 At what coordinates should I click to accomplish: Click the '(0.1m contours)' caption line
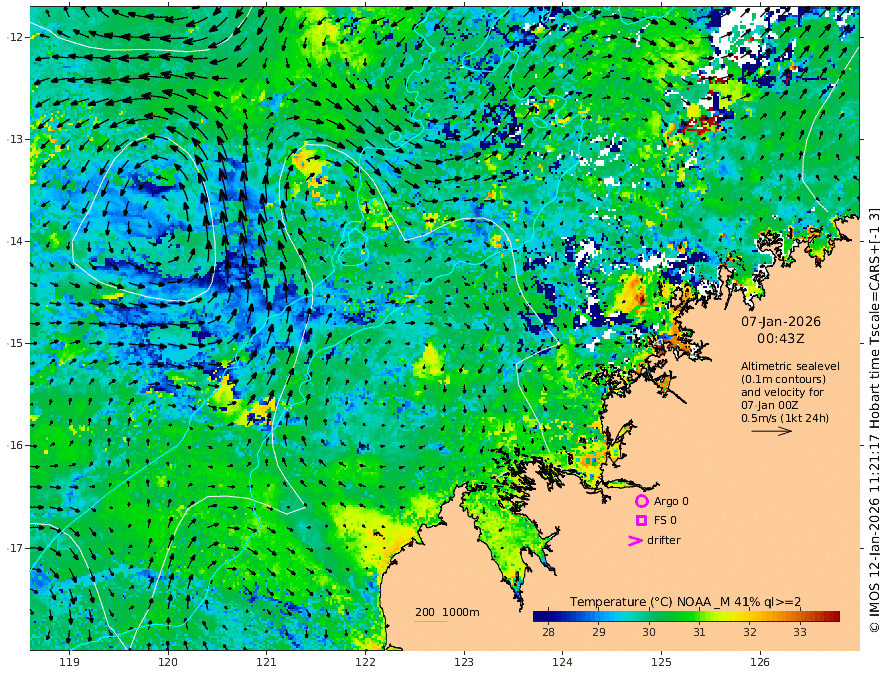[783, 379]
